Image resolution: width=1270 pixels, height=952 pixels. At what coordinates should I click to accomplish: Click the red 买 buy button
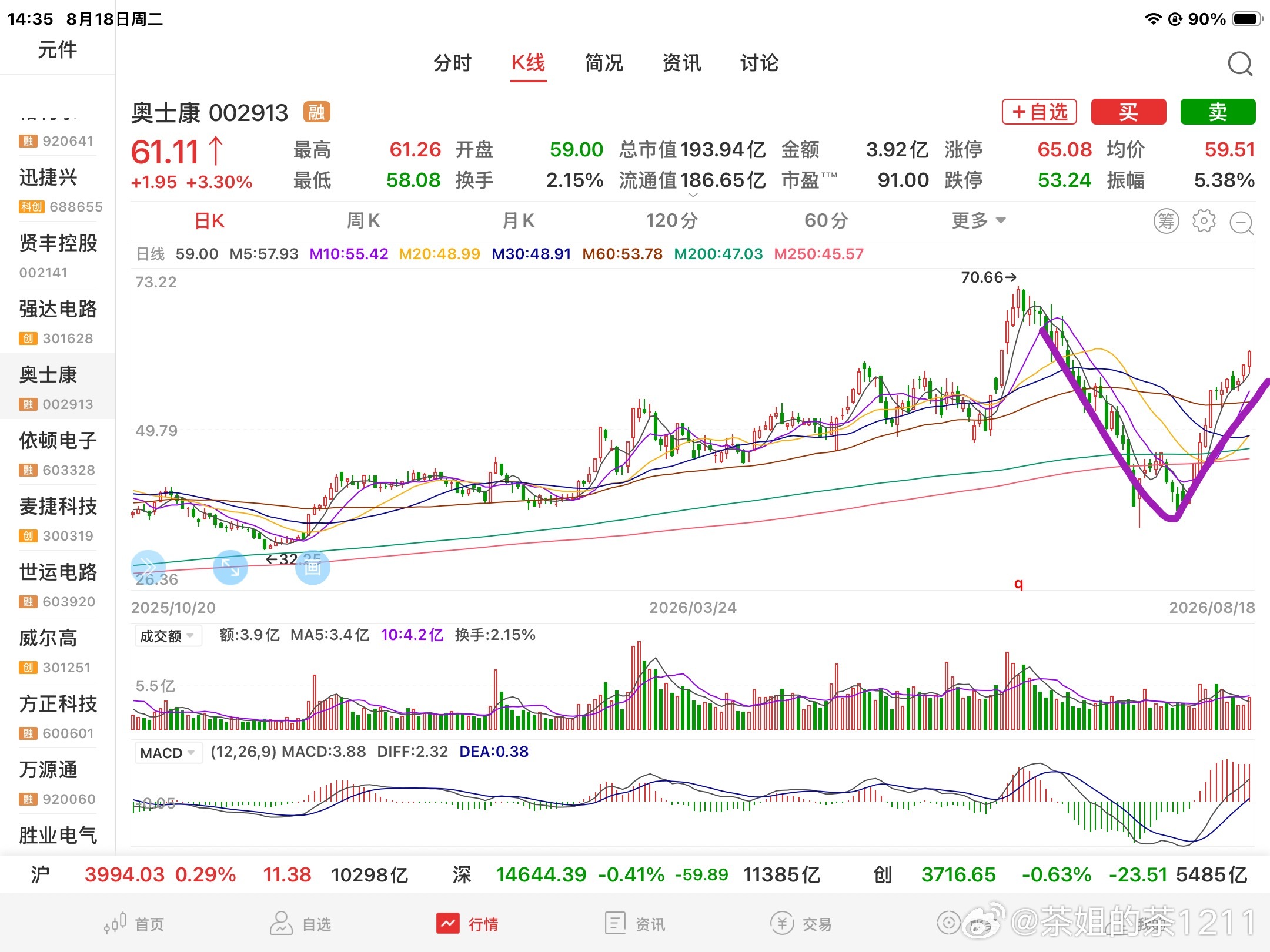pos(1128,112)
